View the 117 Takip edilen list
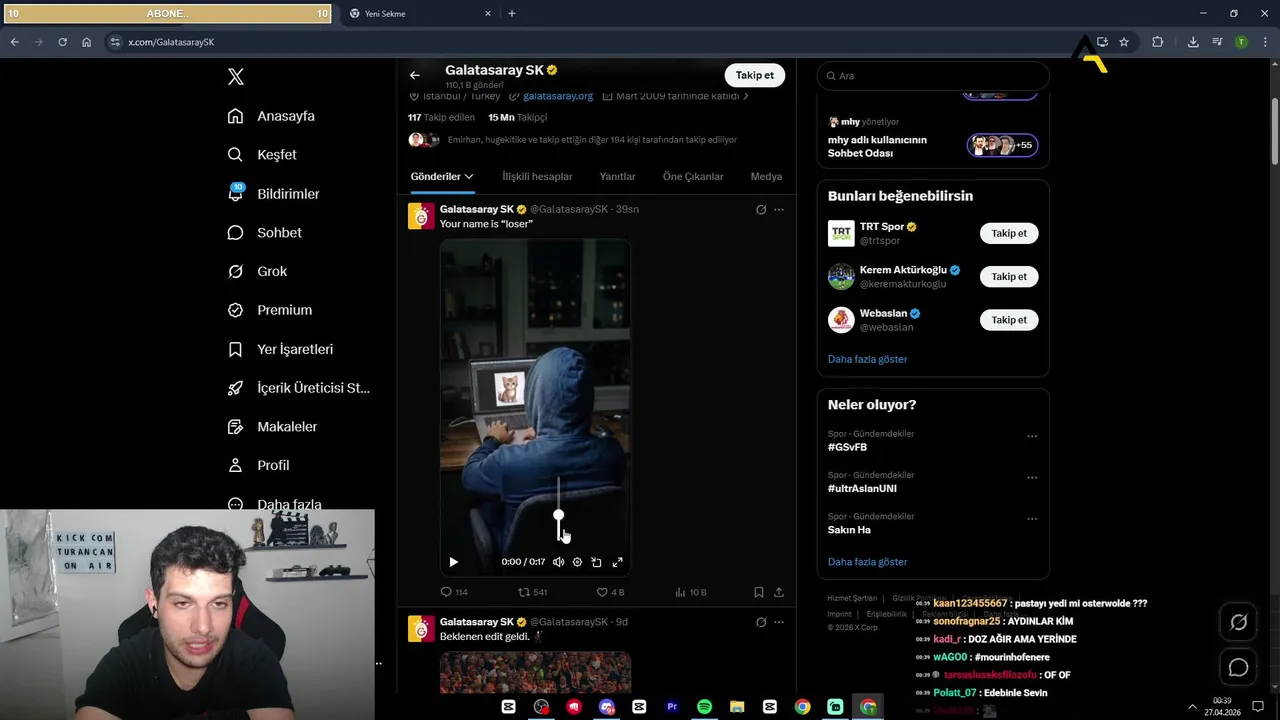This screenshot has width=1280, height=720. coord(441,117)
